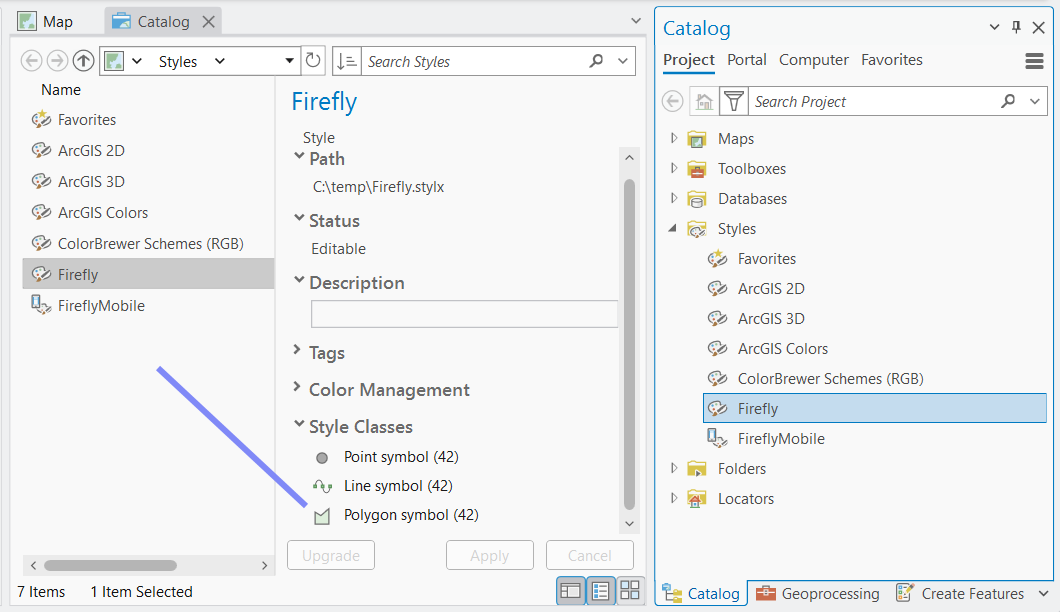
Task: Open the Catalog pane hamburger options menu
Action: coord(1034,61)
